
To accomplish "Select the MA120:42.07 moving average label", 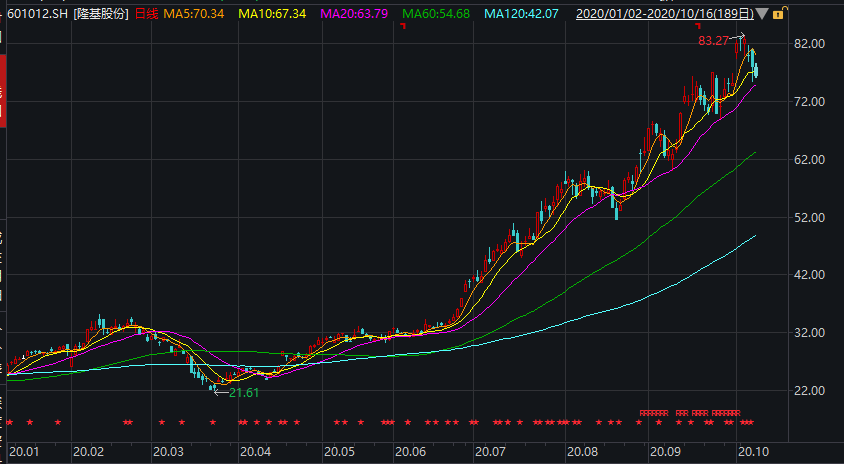I will point(520,15).
